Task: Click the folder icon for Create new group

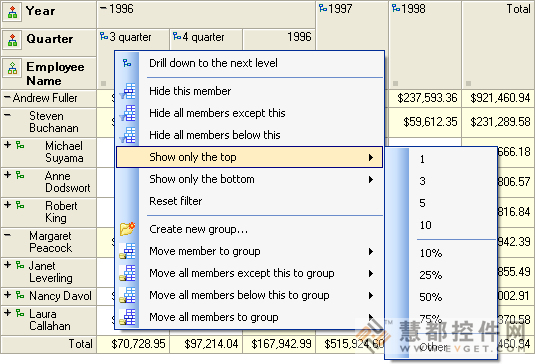Action: click(127, 229)
